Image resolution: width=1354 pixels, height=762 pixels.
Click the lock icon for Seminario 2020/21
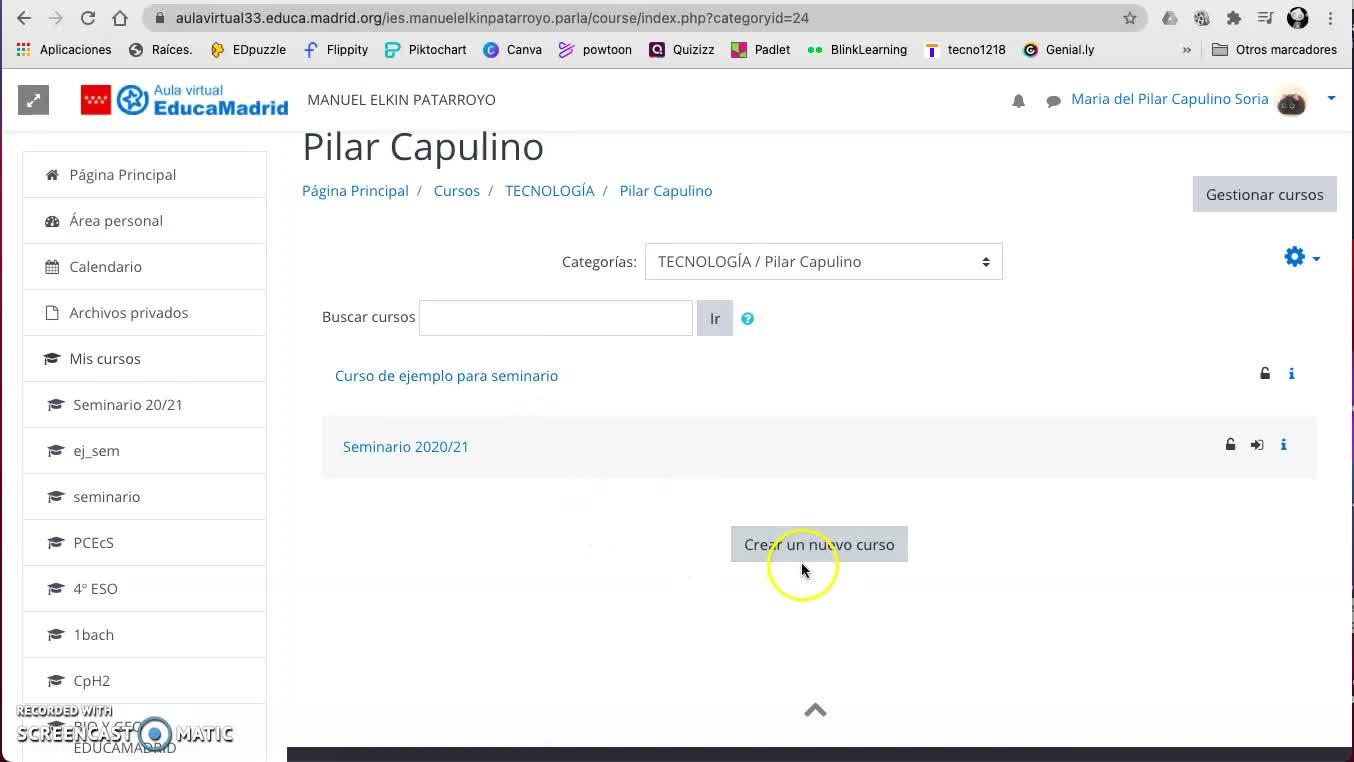pos(1231,445)
